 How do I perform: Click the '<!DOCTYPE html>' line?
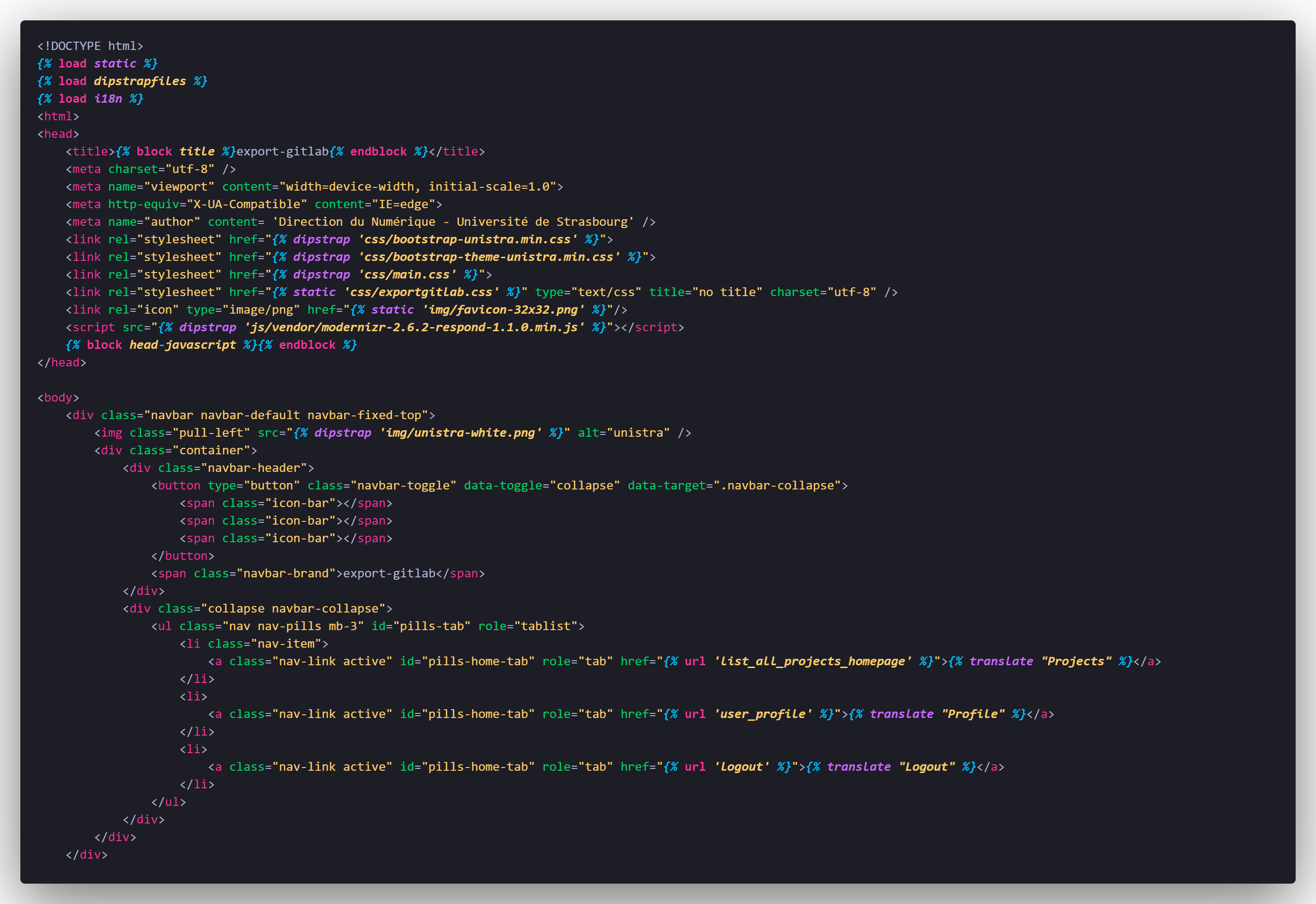90,46
